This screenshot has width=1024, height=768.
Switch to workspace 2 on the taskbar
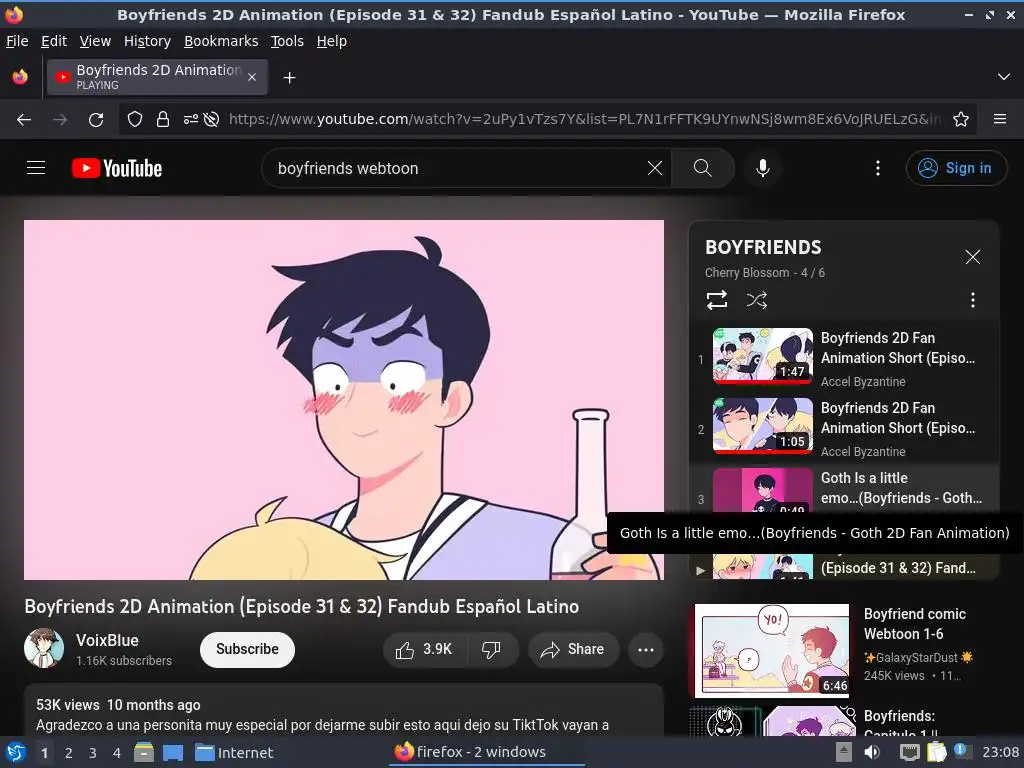(69, 753)
